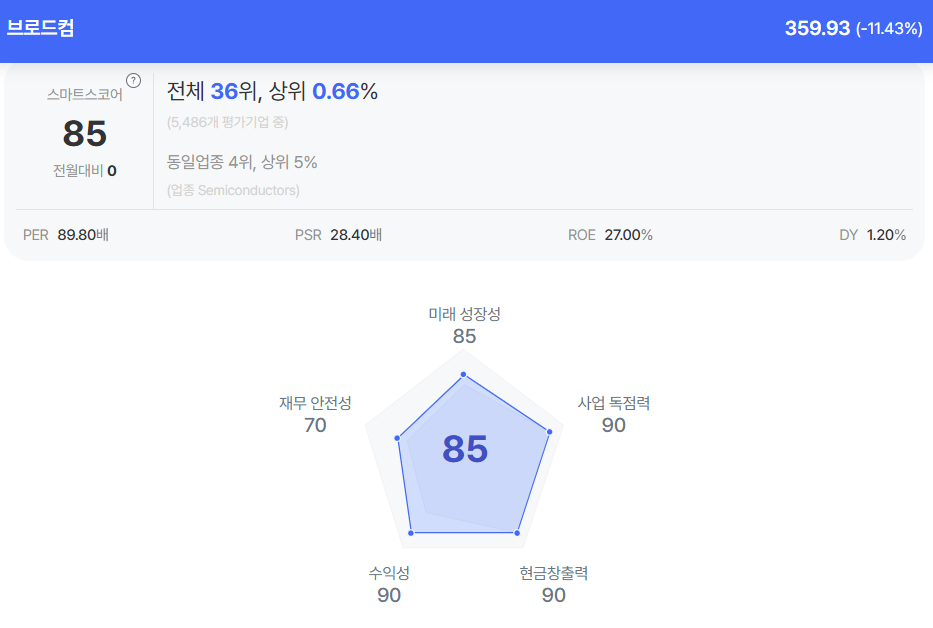933x628 pixels.
Task: Click the 수익성 radar label
Action: click(x=389, y=573)
